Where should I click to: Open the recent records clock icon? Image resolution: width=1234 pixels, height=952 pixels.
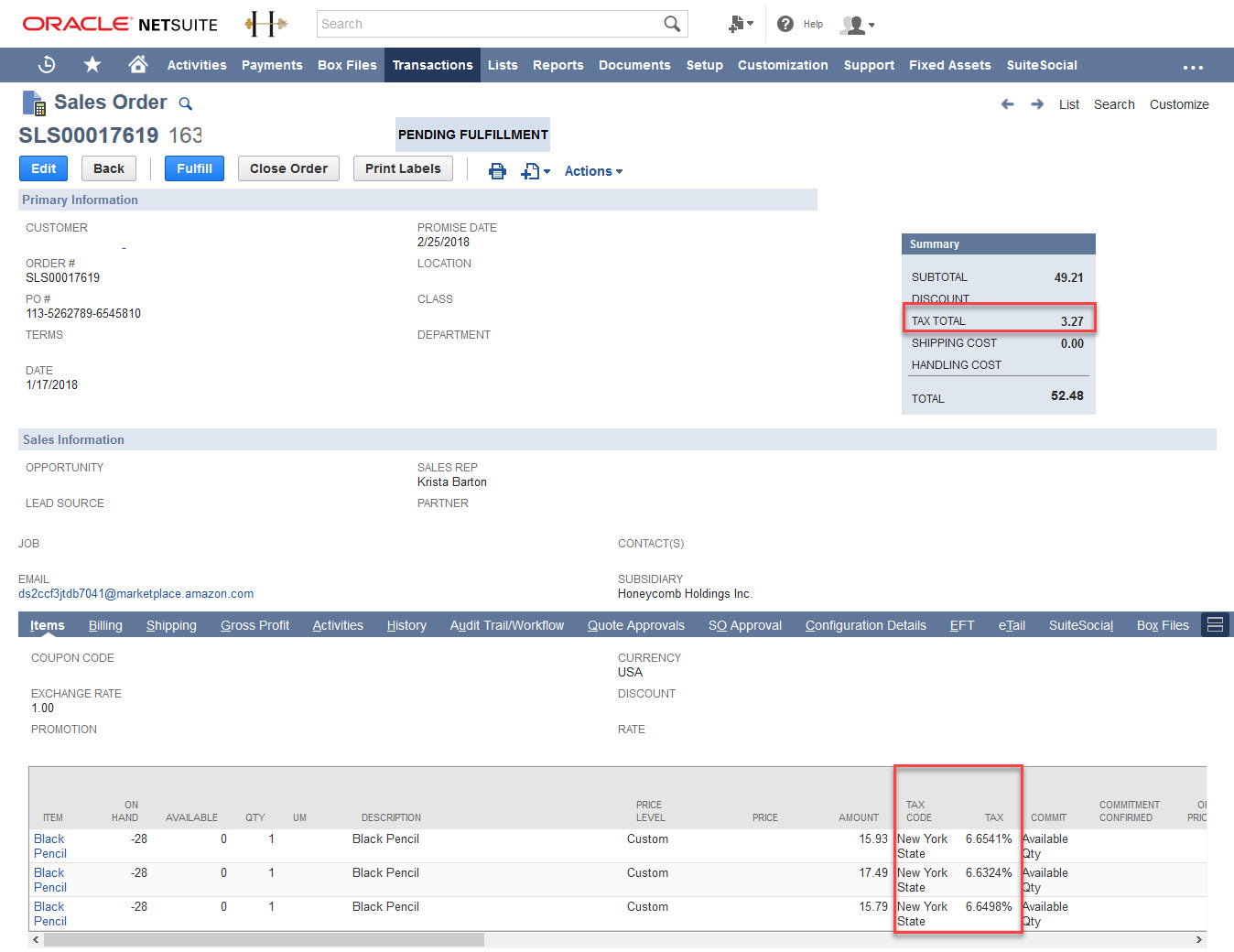click(x=47, y=65)
